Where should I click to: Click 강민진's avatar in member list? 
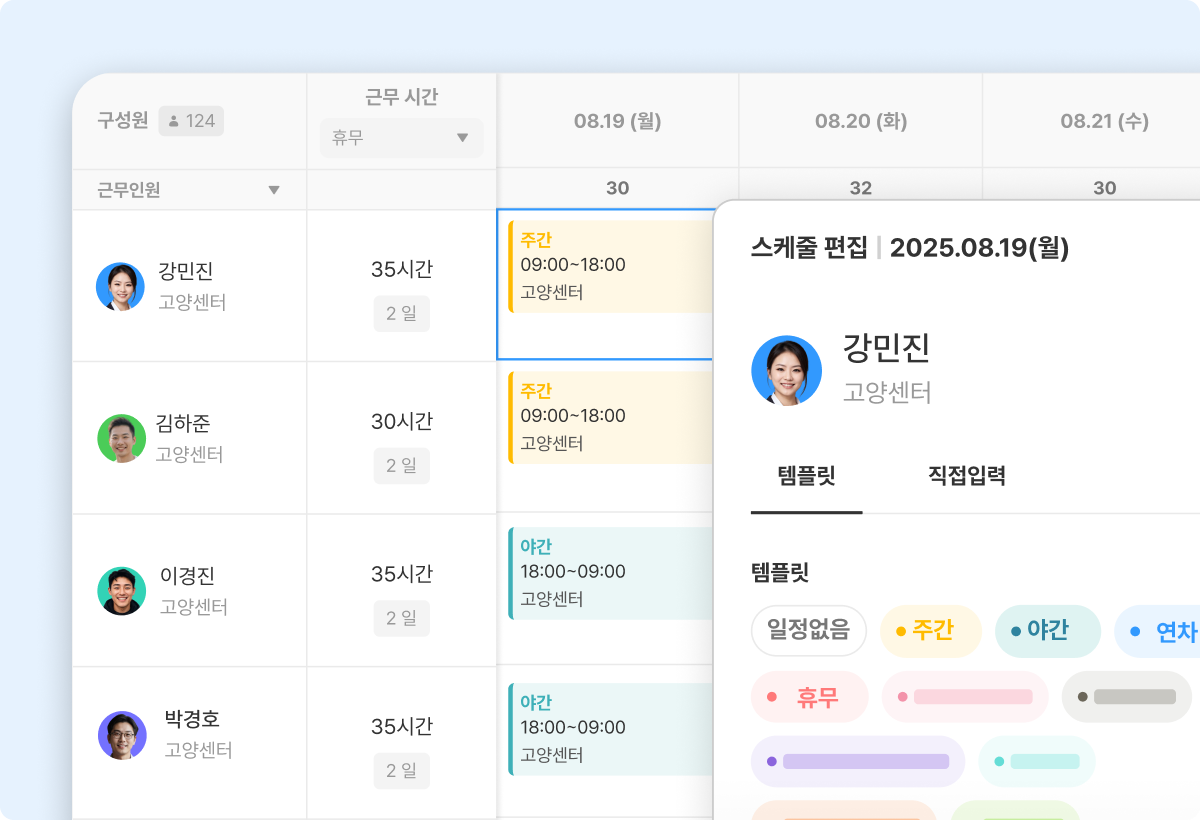(121, 287)
